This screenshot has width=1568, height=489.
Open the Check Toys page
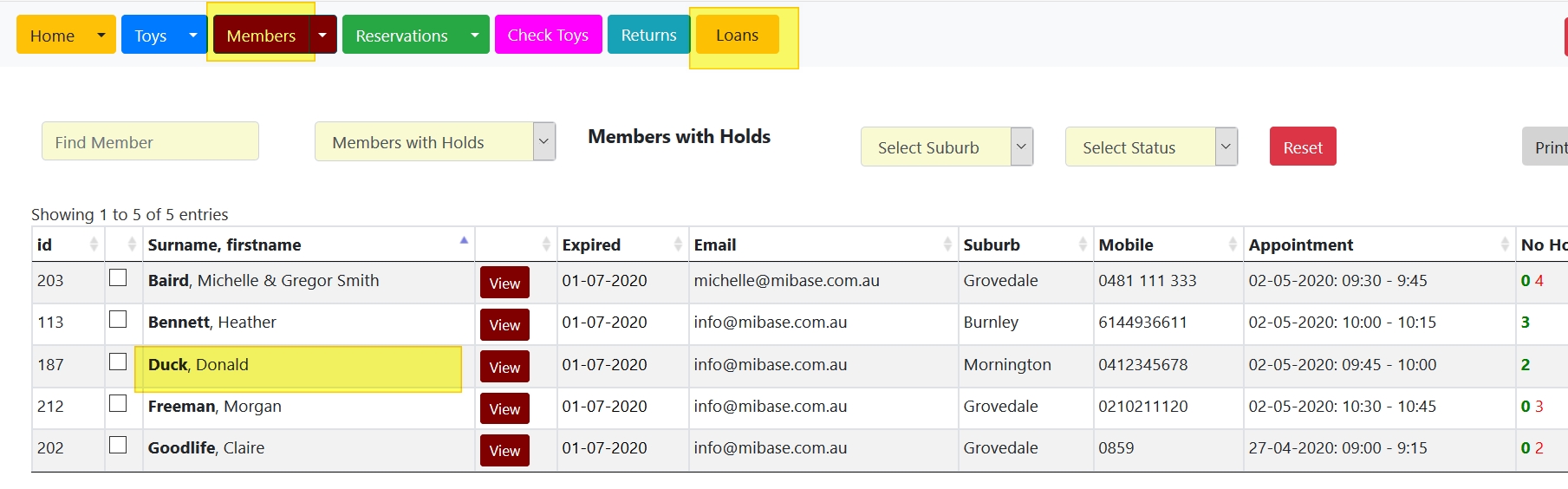548,36
